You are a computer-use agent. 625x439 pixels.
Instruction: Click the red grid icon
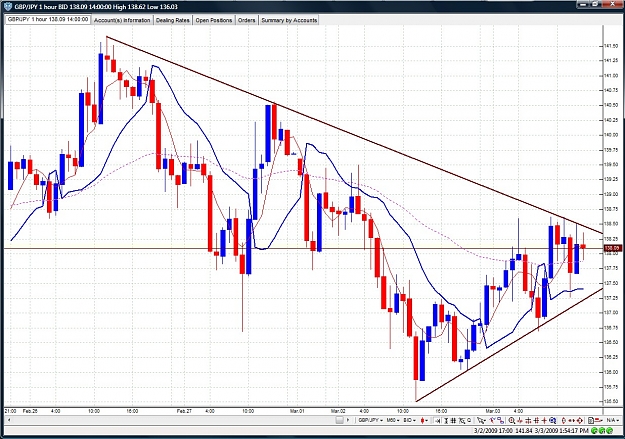click(x=537, y=420)
